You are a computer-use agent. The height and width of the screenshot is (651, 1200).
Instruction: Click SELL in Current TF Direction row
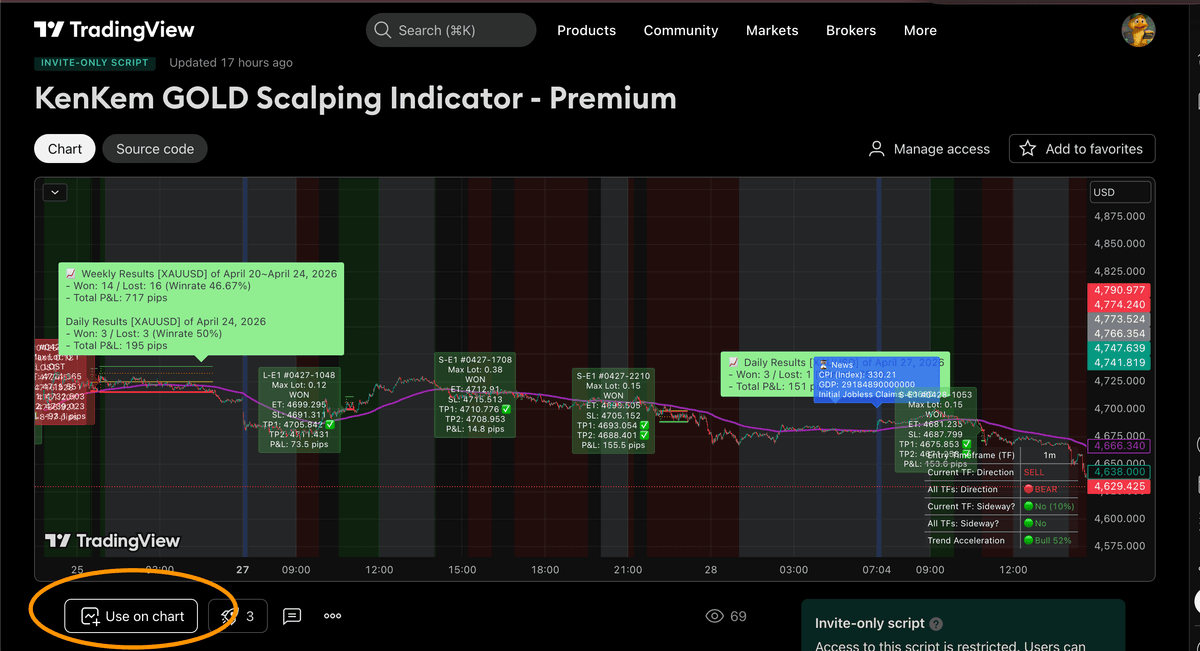click(x=1033, y=472)
